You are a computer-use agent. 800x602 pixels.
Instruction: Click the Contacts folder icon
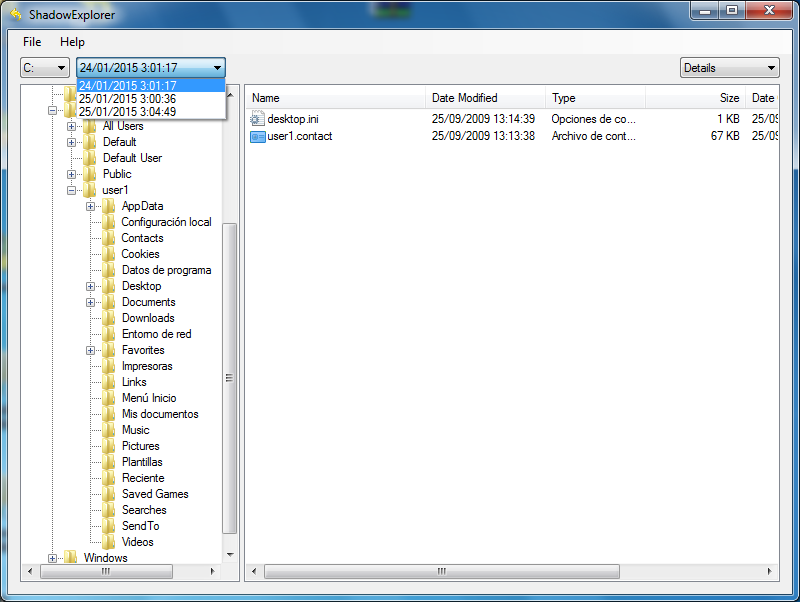coord(108,238)
